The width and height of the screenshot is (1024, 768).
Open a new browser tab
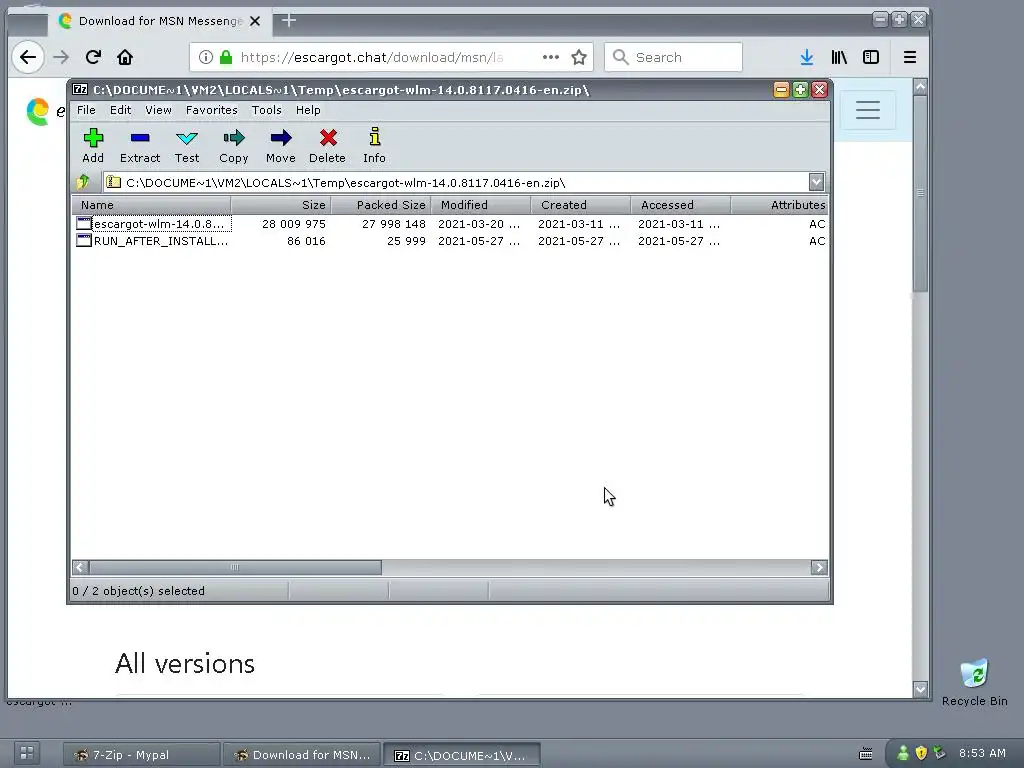[289, 21]
